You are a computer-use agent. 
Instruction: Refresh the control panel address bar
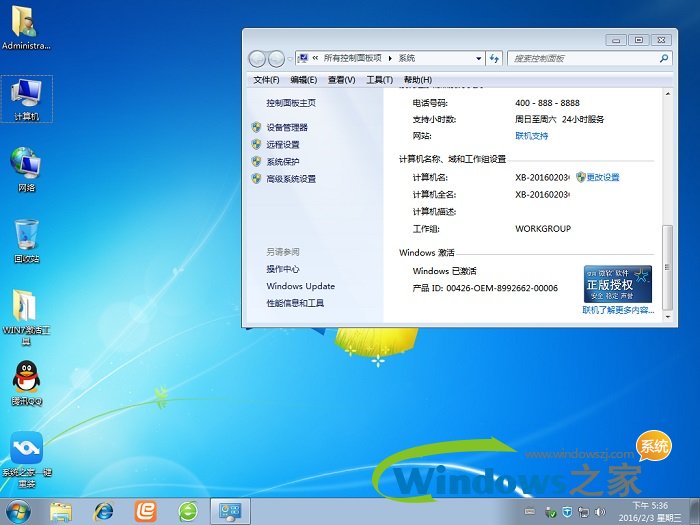click(494, 58)
